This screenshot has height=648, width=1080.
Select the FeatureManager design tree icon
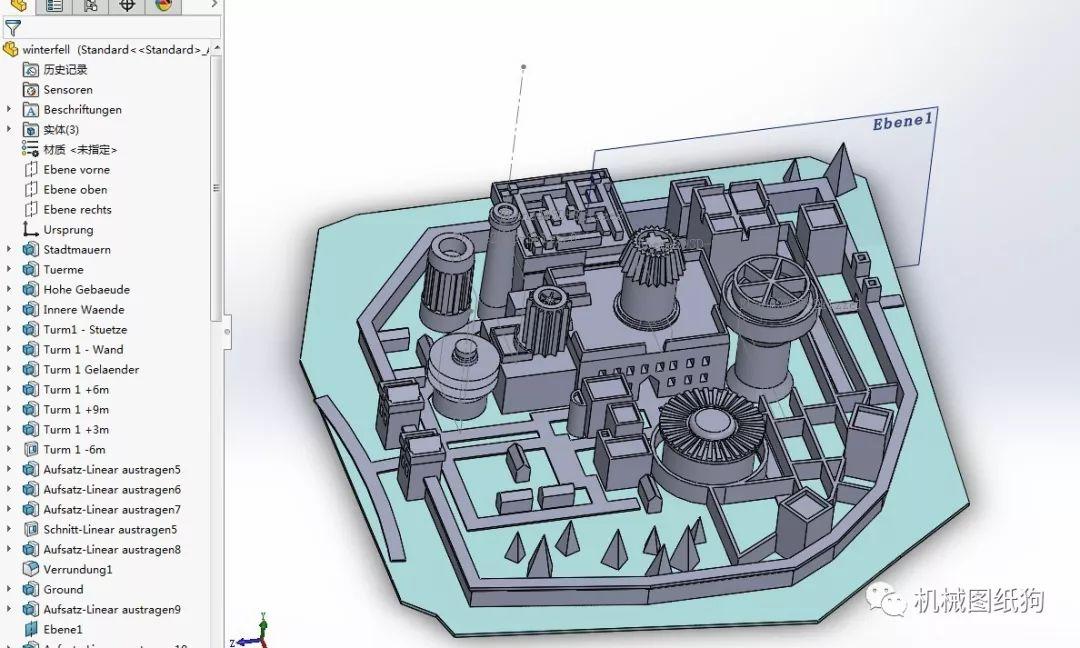20,6
